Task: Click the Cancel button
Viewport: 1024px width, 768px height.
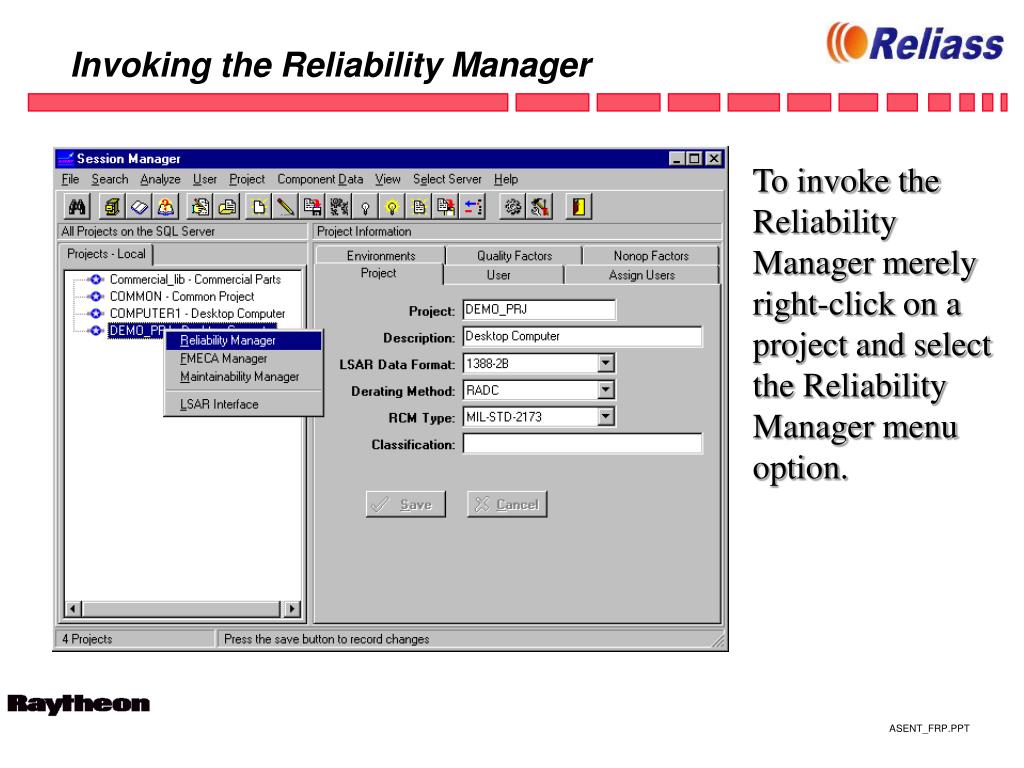Action: (507, 504)
